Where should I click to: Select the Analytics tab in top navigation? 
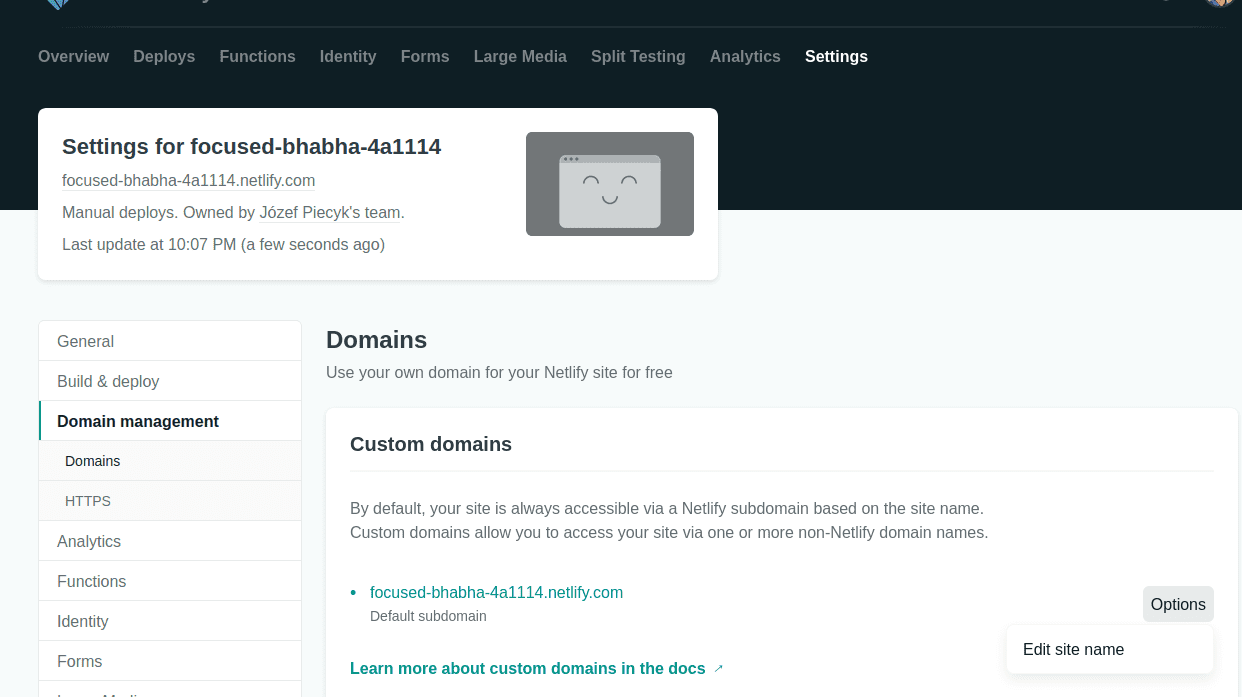745,57
